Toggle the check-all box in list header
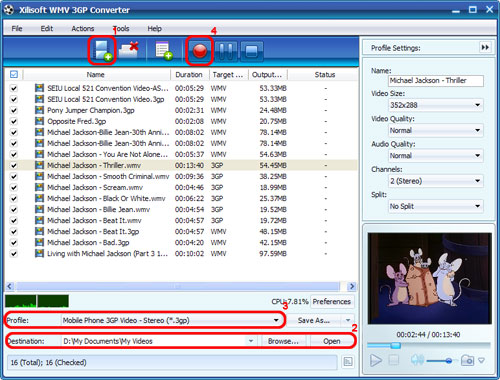Screen dimensions: 500x380 [14, 74]
